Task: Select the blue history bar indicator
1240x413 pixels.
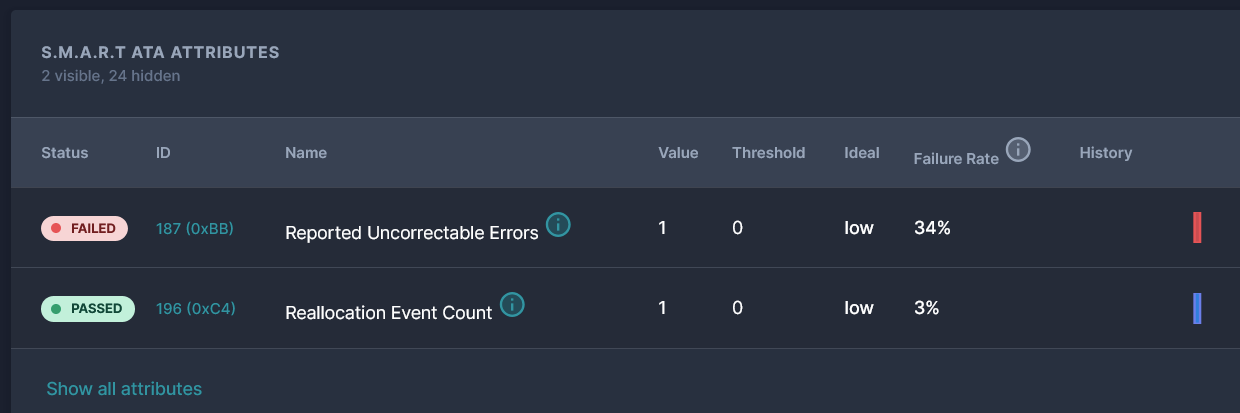Action: coord(1197,308)
